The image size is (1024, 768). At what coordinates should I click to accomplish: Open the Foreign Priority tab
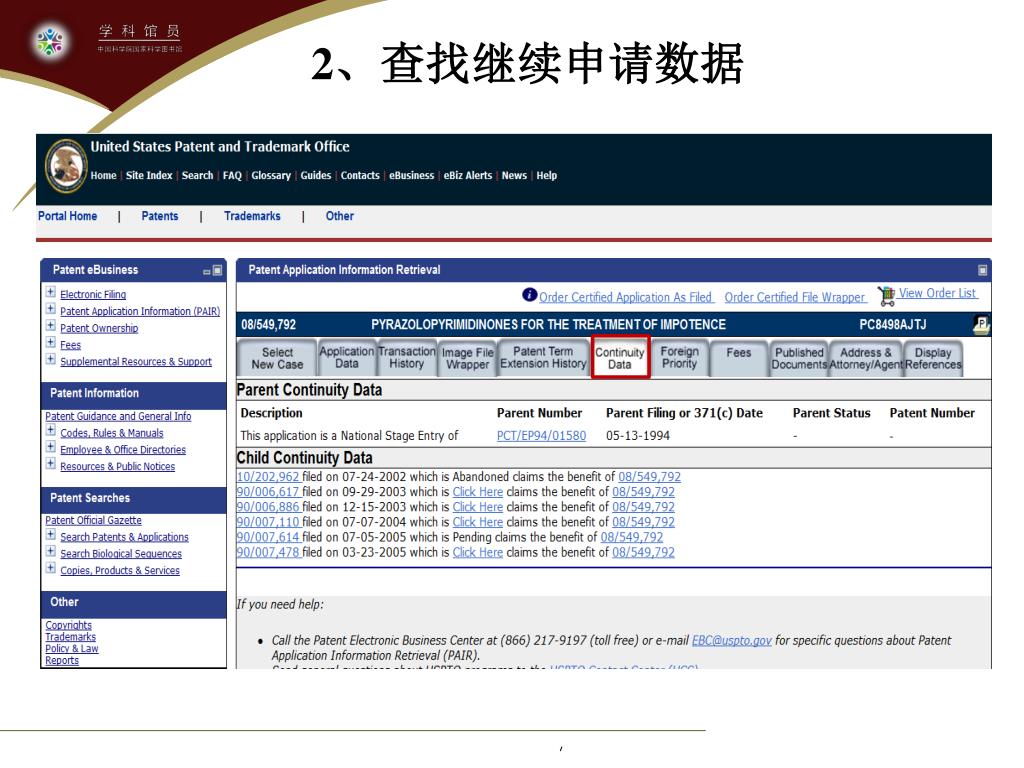coord(679,358)
